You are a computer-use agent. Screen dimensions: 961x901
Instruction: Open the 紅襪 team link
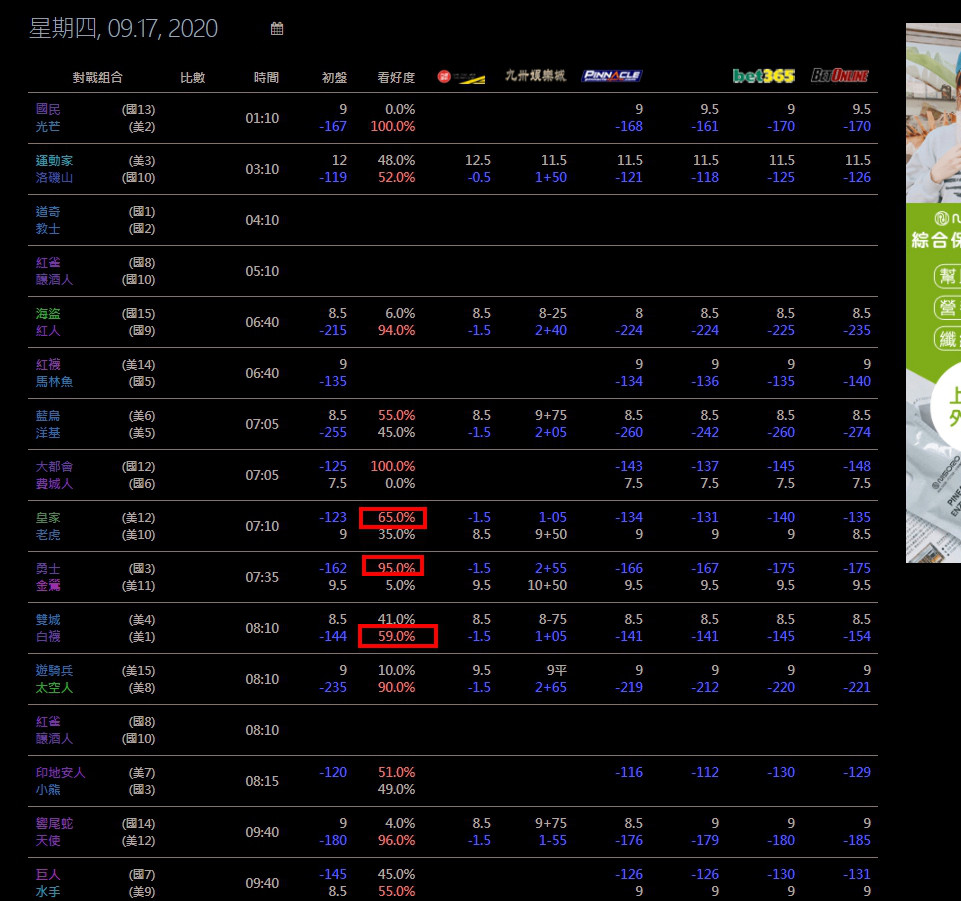[48, 364]
